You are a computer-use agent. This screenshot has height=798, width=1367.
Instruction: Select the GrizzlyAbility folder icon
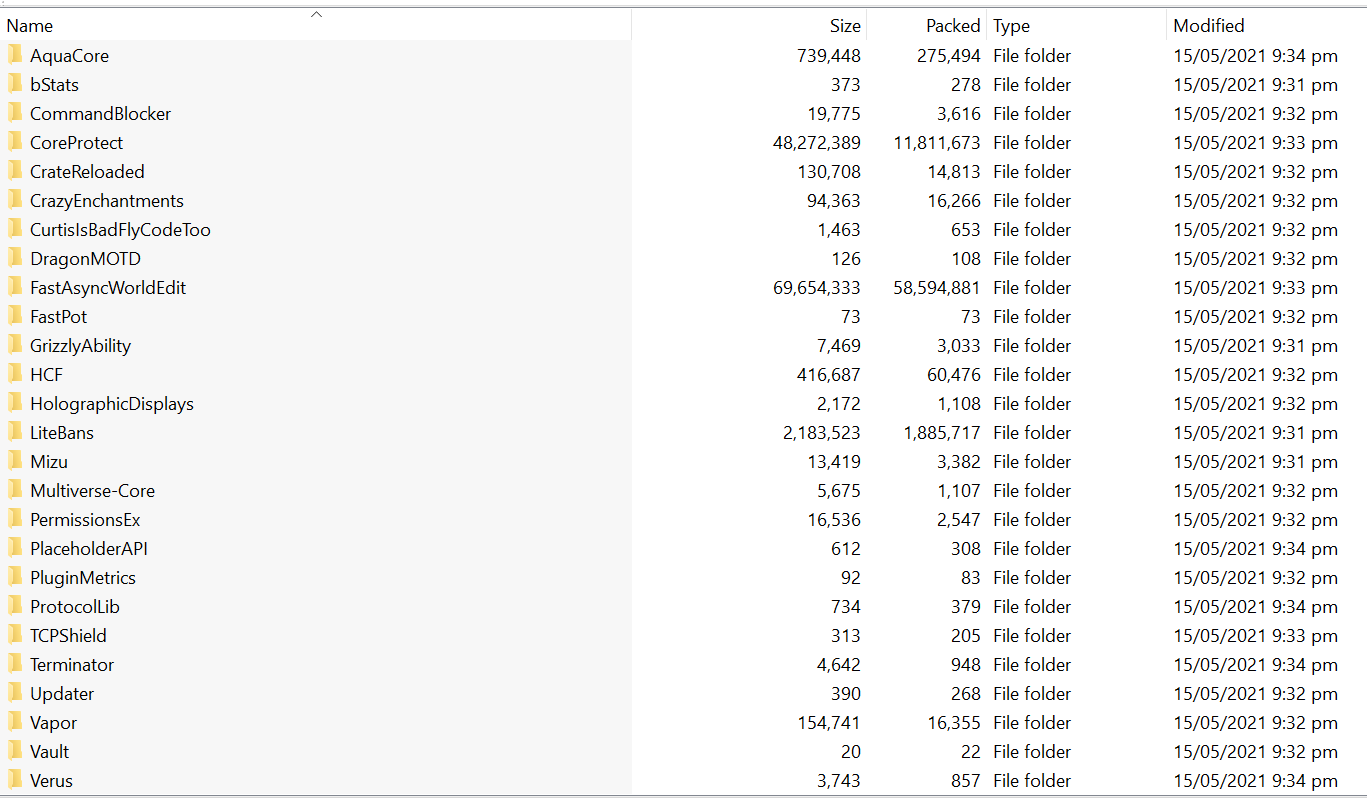[x=15, y=345]
